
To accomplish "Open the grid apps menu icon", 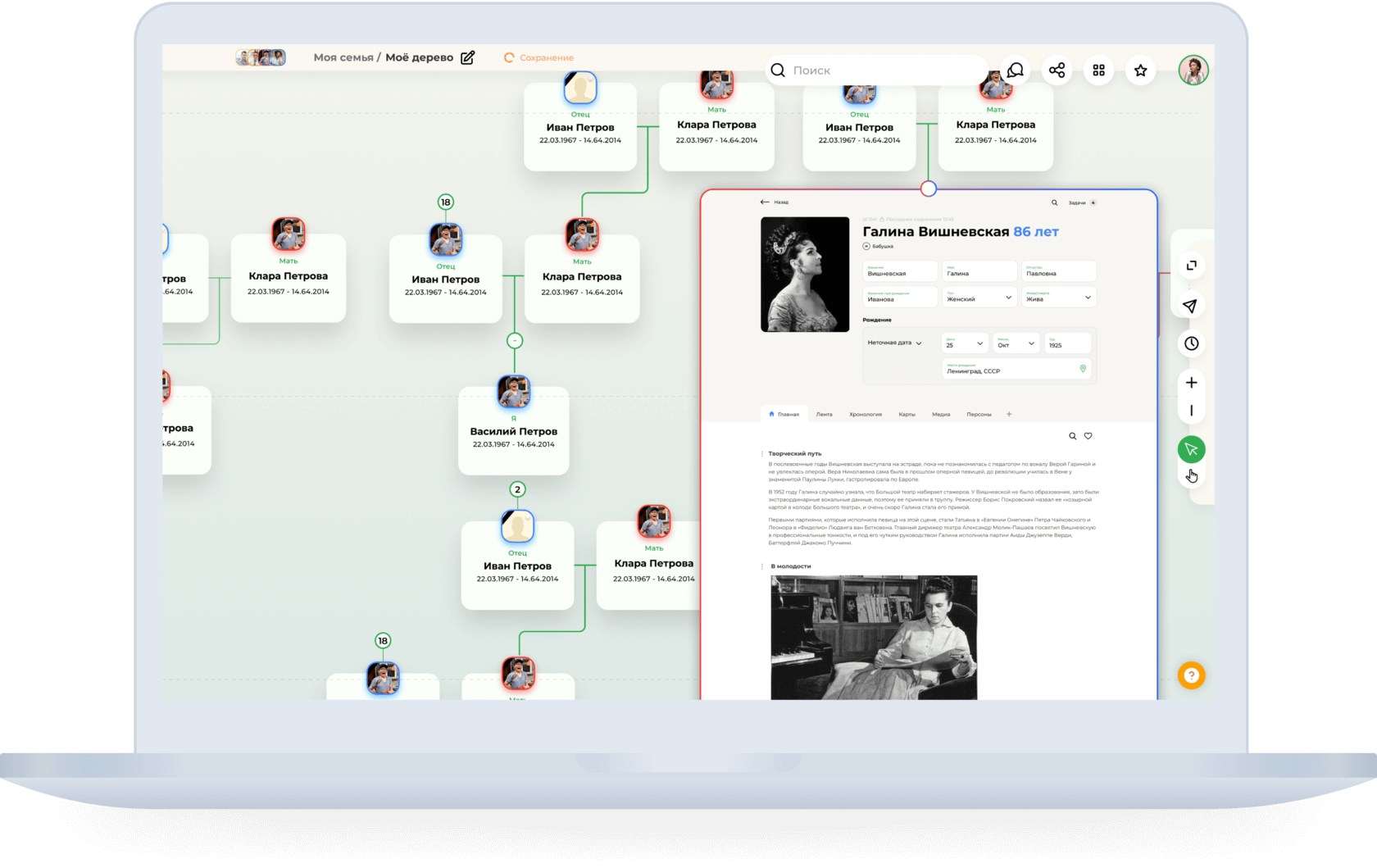I will tap(1098, 70).
